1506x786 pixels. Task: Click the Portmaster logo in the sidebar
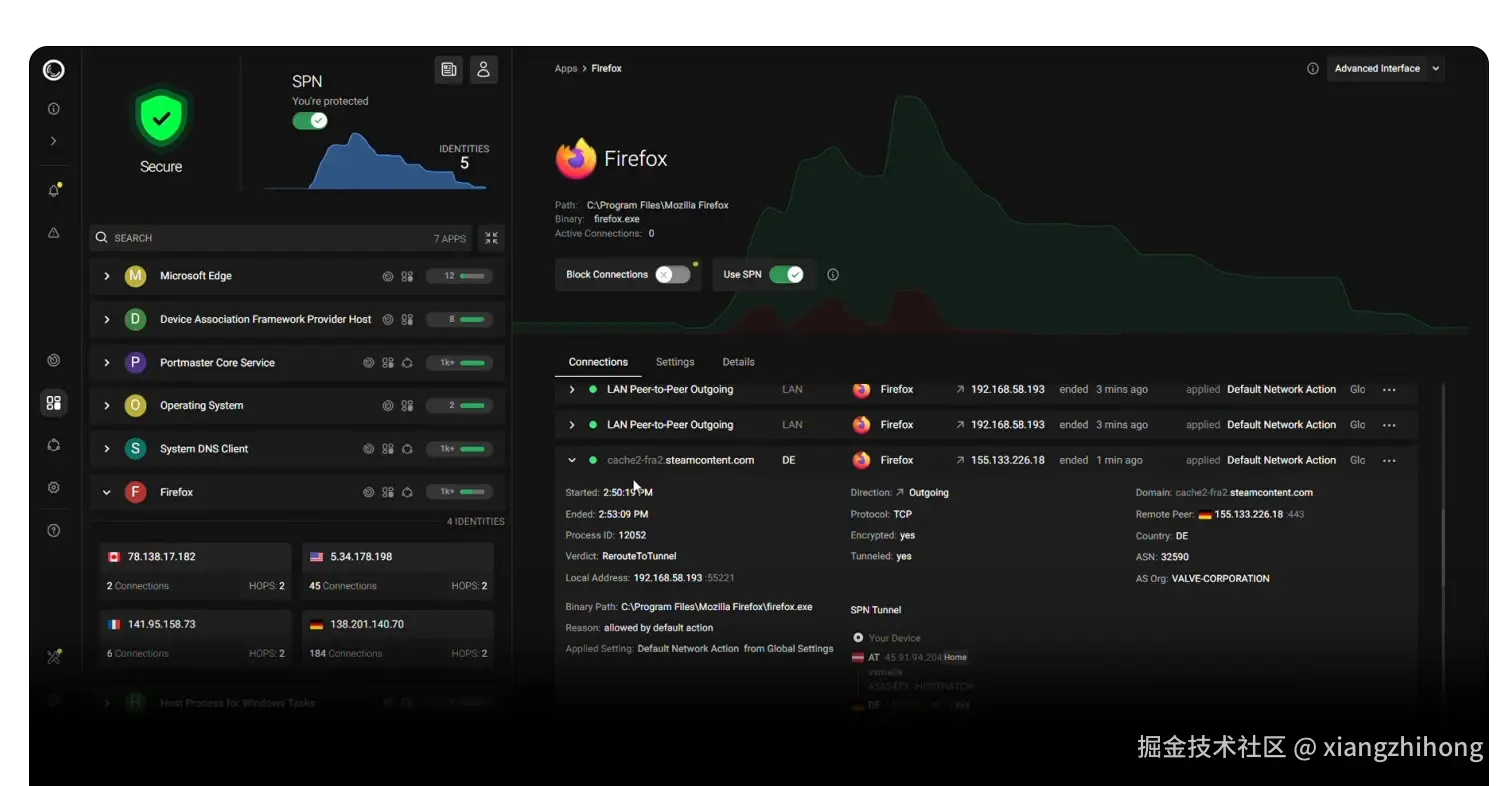[x=54, y=70]
